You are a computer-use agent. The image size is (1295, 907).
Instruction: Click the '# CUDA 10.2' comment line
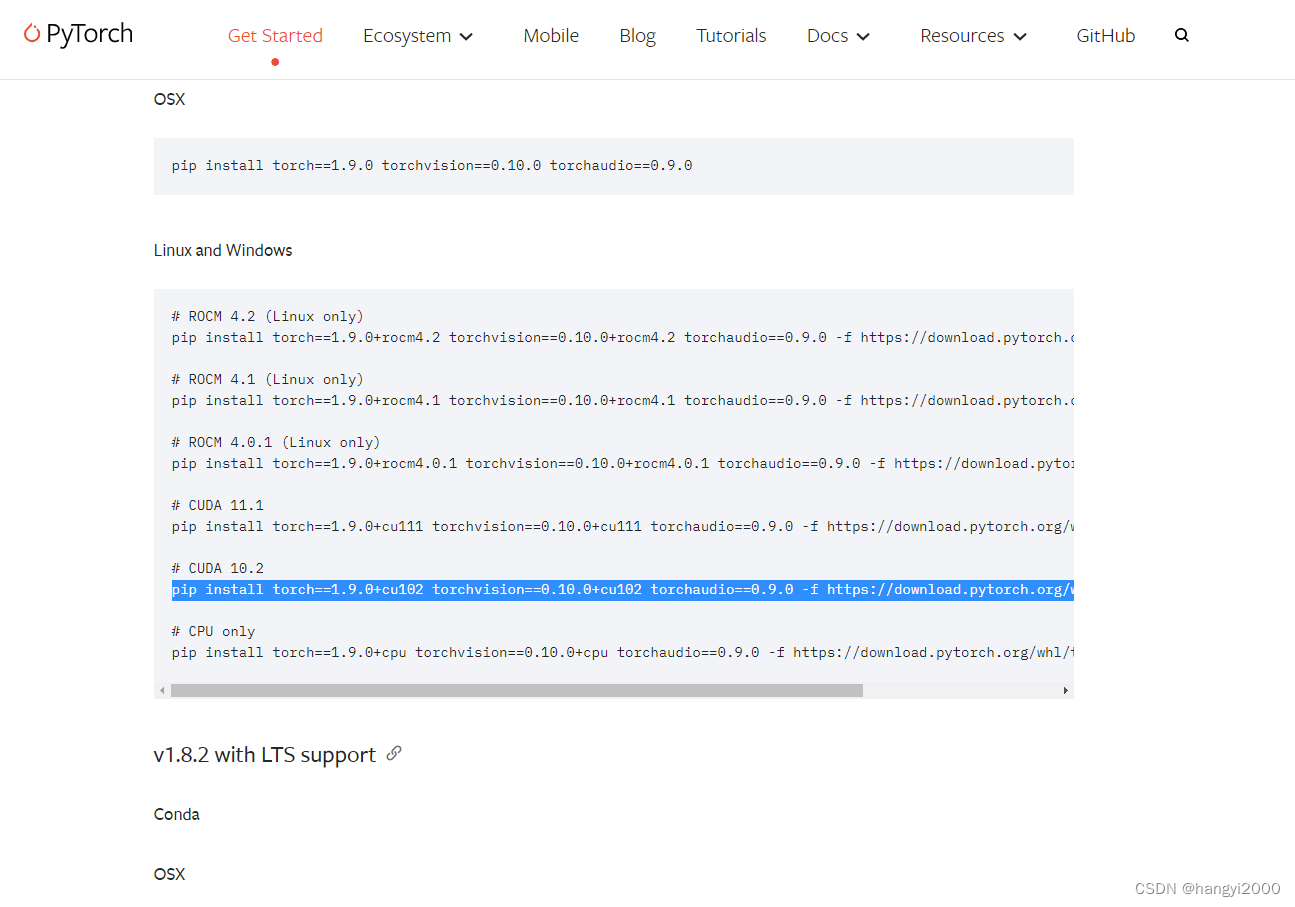217,568
